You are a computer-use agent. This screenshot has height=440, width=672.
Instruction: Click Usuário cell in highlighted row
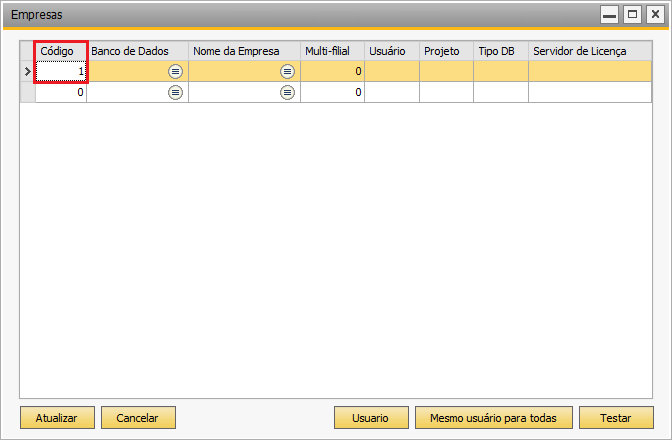392,72
